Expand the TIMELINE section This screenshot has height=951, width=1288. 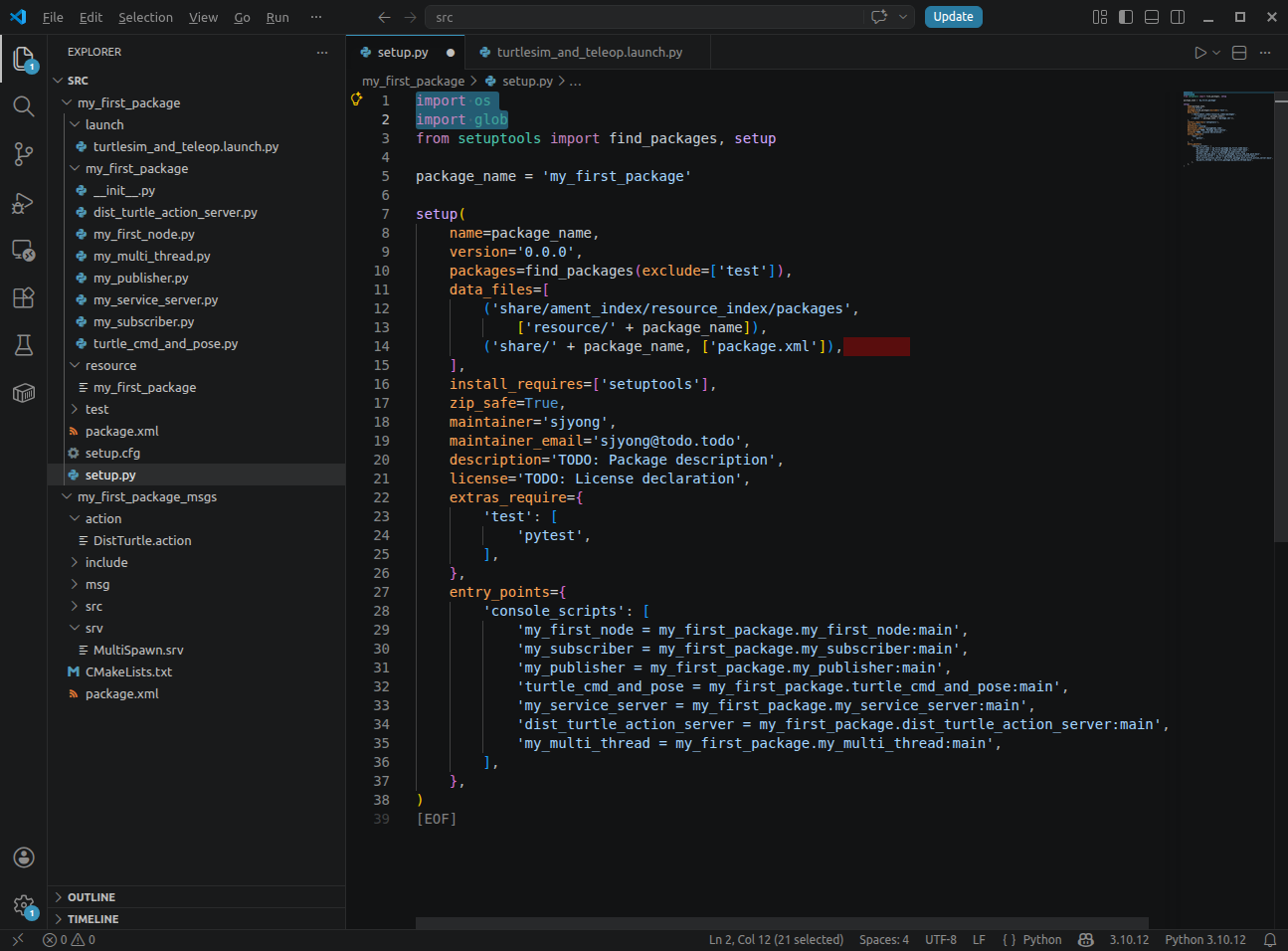[x=197, y=919]
